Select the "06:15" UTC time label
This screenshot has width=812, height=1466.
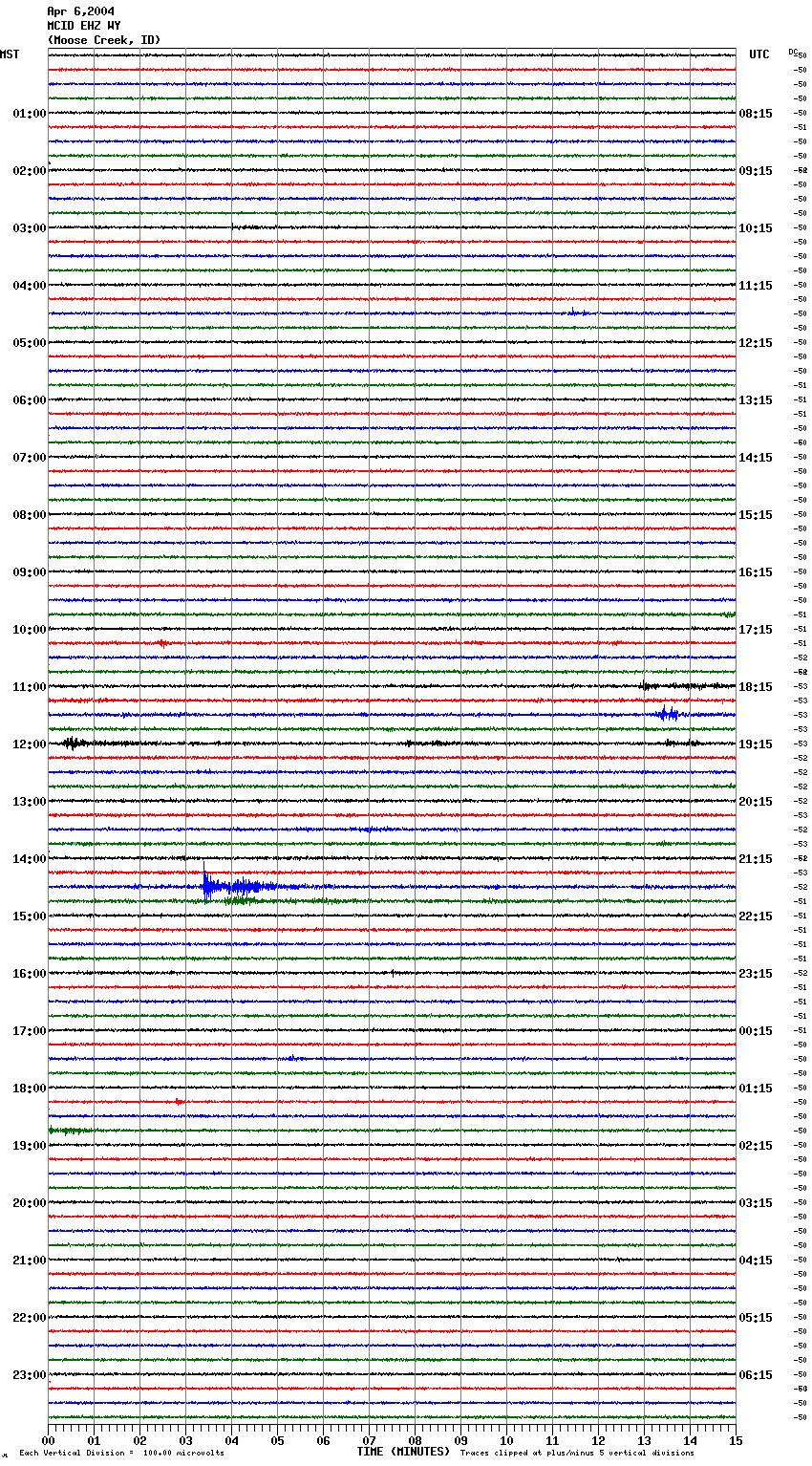point(756,1375)
